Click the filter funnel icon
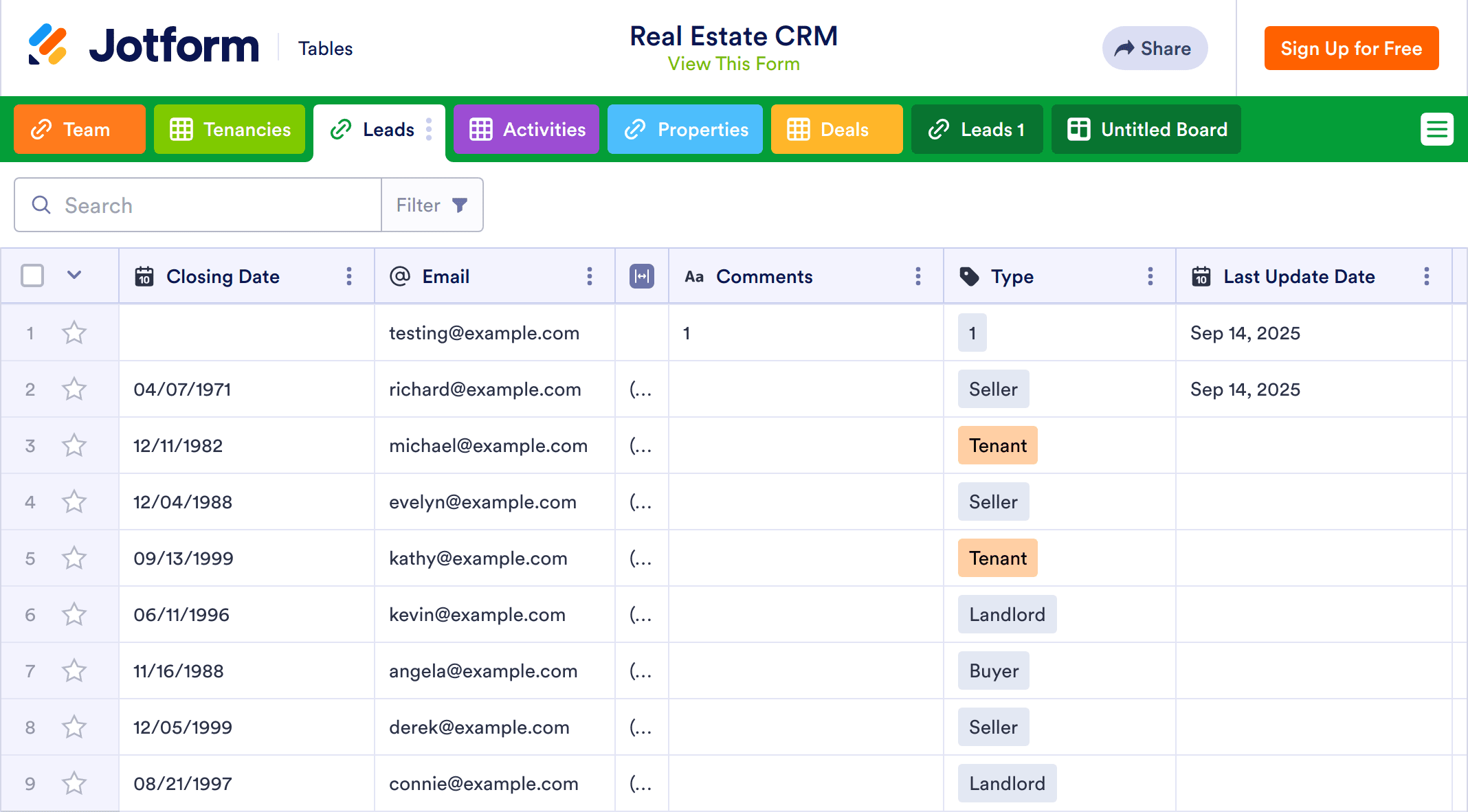The image size is (1468, 812). 460,205
